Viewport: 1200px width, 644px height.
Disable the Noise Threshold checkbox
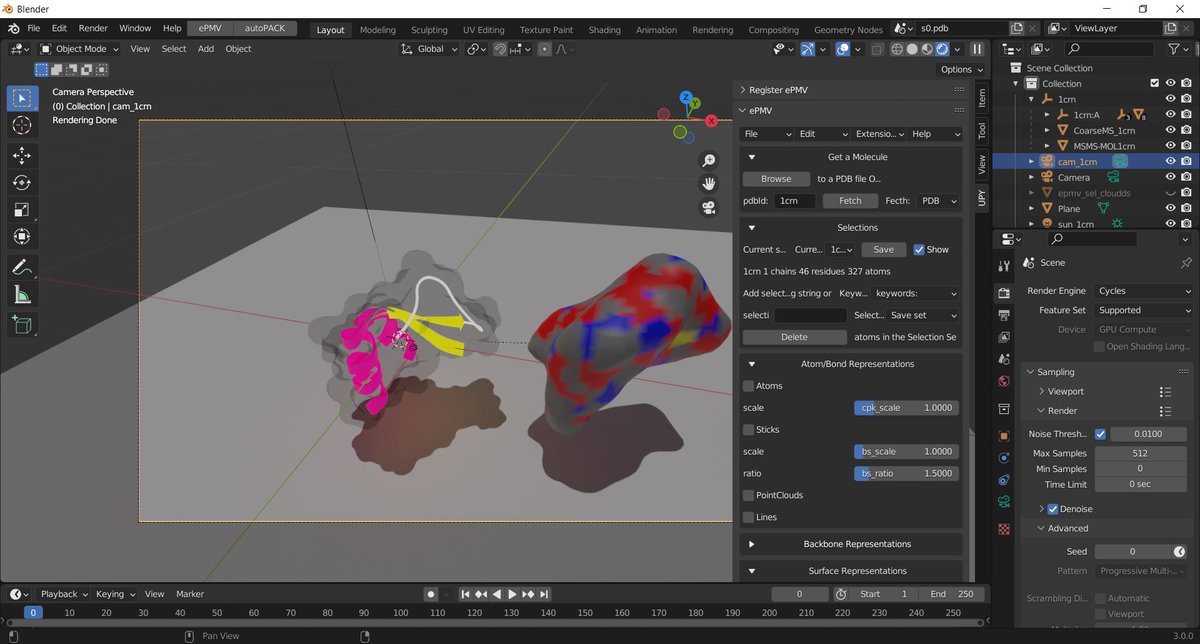point(1100,434)
